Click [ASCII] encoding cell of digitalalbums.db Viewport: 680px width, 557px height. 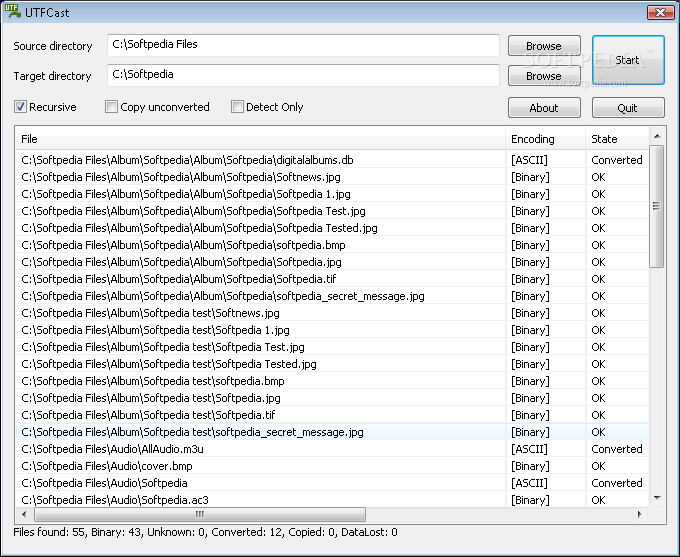coord(530,160)
